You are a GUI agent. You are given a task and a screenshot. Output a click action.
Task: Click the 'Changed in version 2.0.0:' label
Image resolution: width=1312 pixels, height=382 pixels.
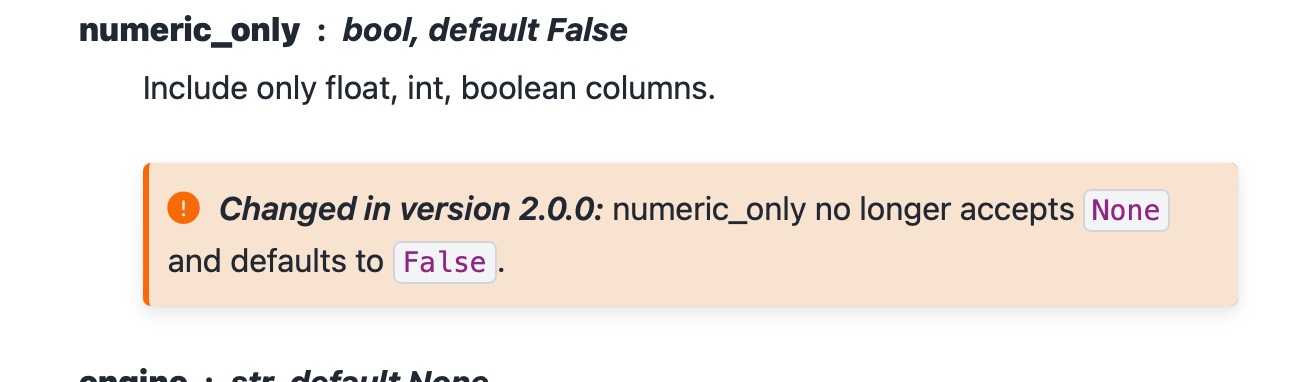(411, 210)
